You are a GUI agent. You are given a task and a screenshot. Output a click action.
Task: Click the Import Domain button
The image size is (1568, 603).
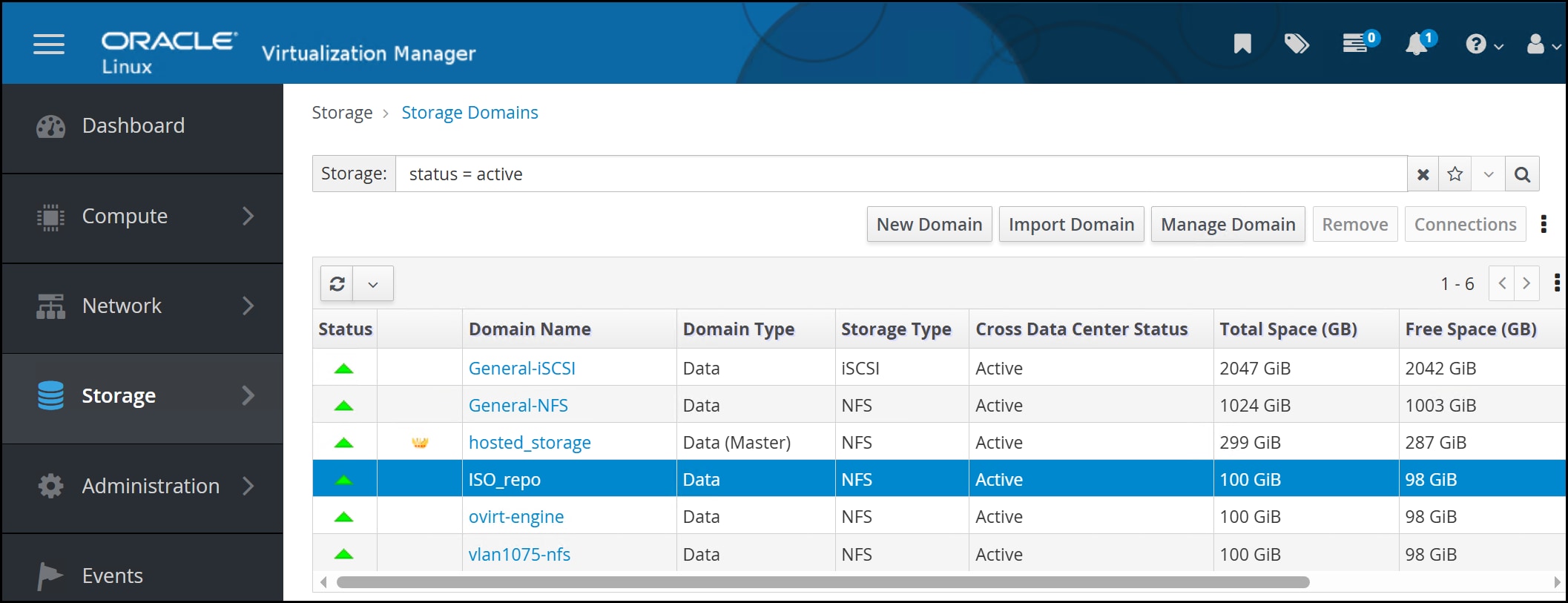tap(1071, 224)
